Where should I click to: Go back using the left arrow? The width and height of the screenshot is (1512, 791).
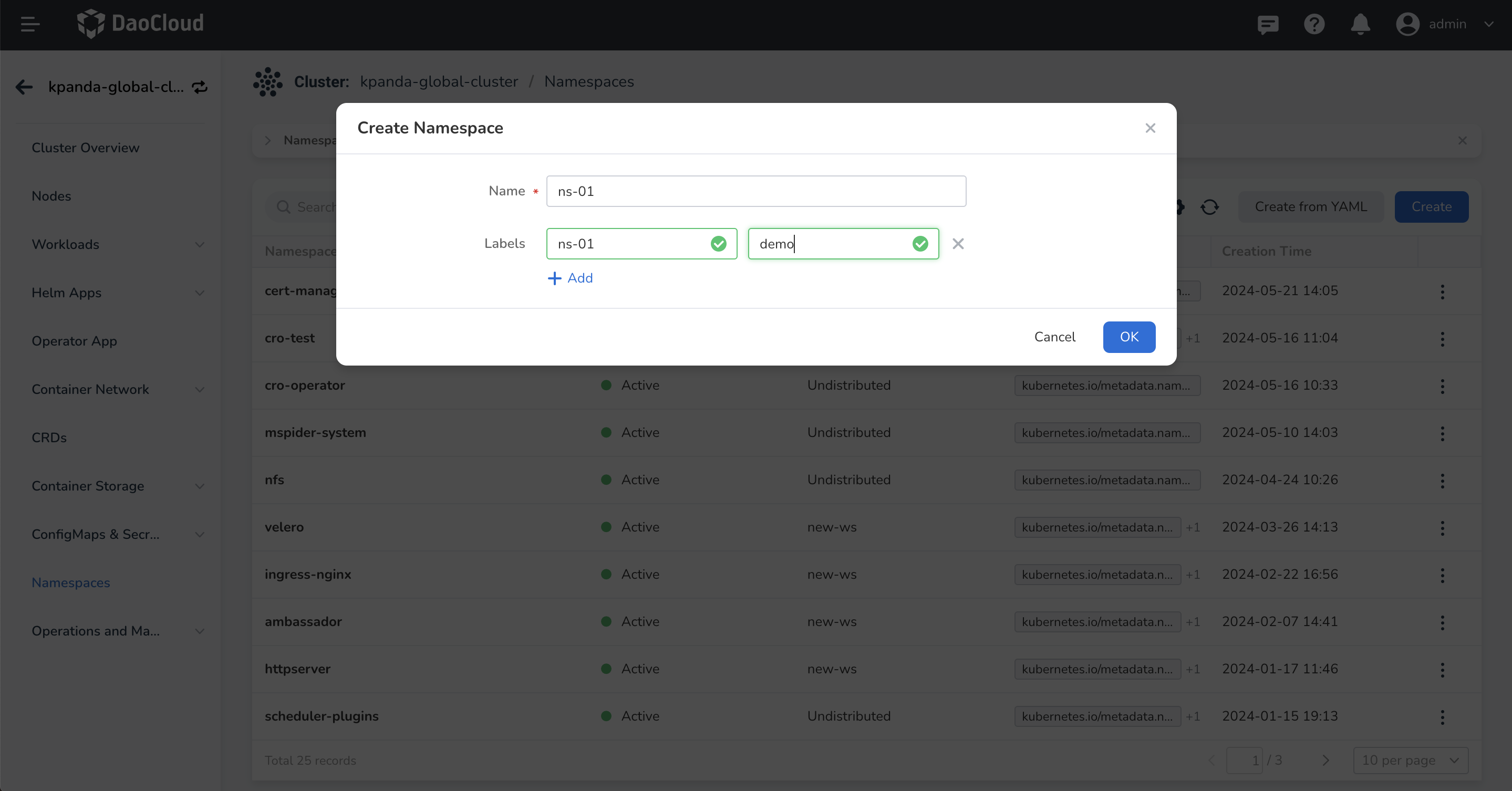coord(24,87)
